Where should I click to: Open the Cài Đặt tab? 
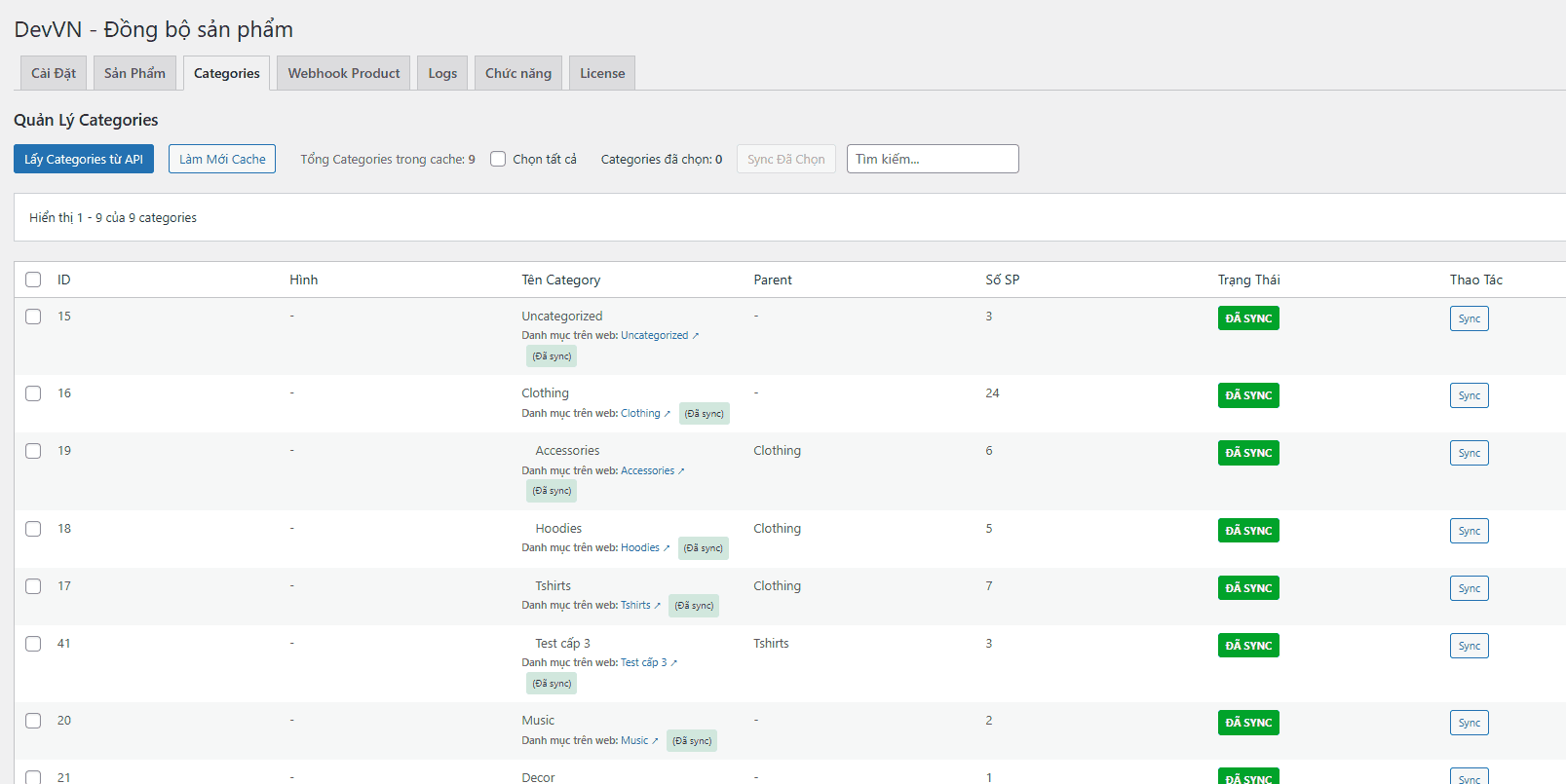point(54,73)
